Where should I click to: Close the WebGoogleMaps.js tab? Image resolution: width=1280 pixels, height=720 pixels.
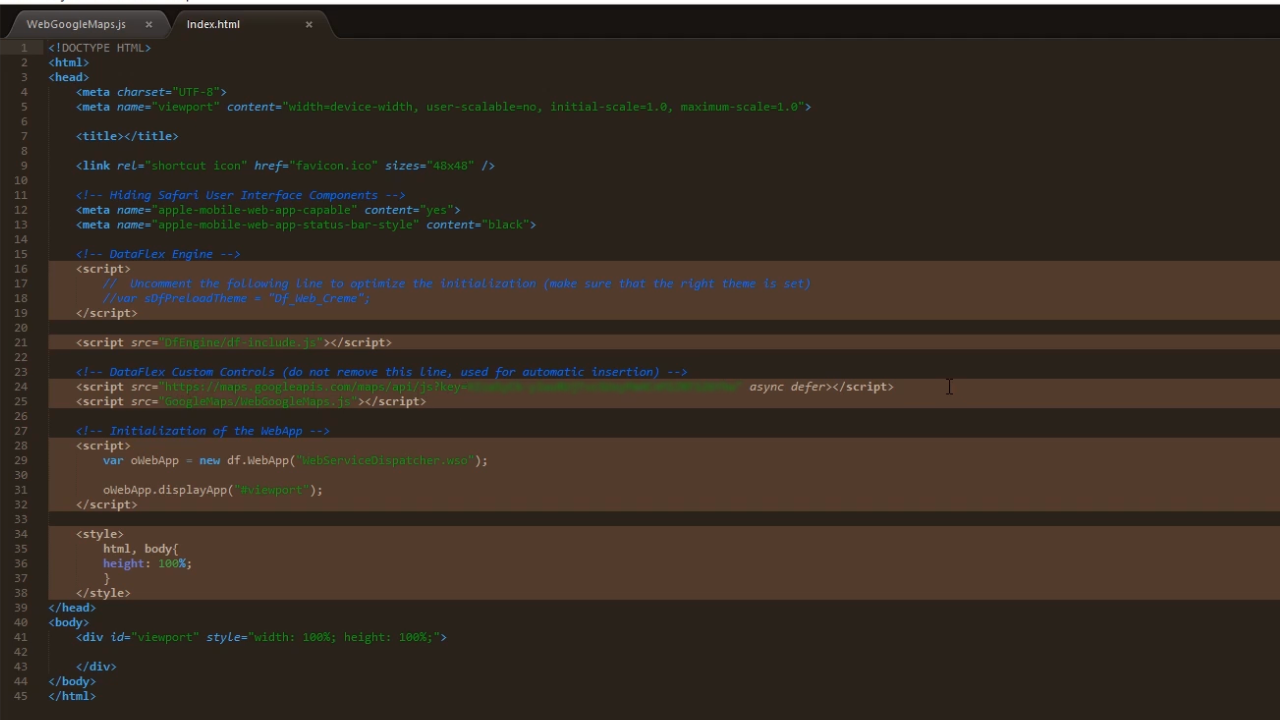point(149,24)
